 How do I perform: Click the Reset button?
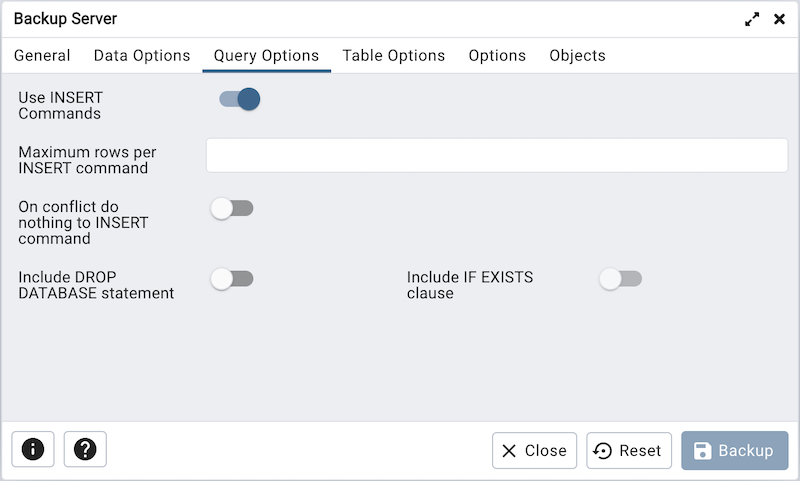629,451
